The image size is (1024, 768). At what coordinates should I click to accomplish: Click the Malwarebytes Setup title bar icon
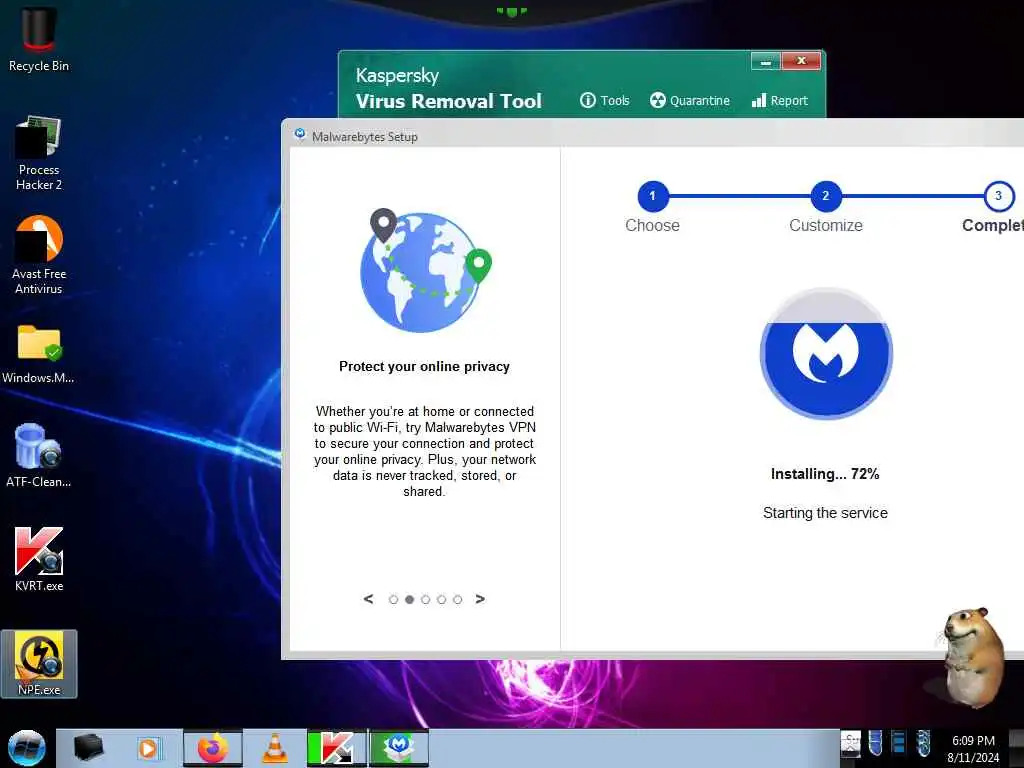pos(300,135)
